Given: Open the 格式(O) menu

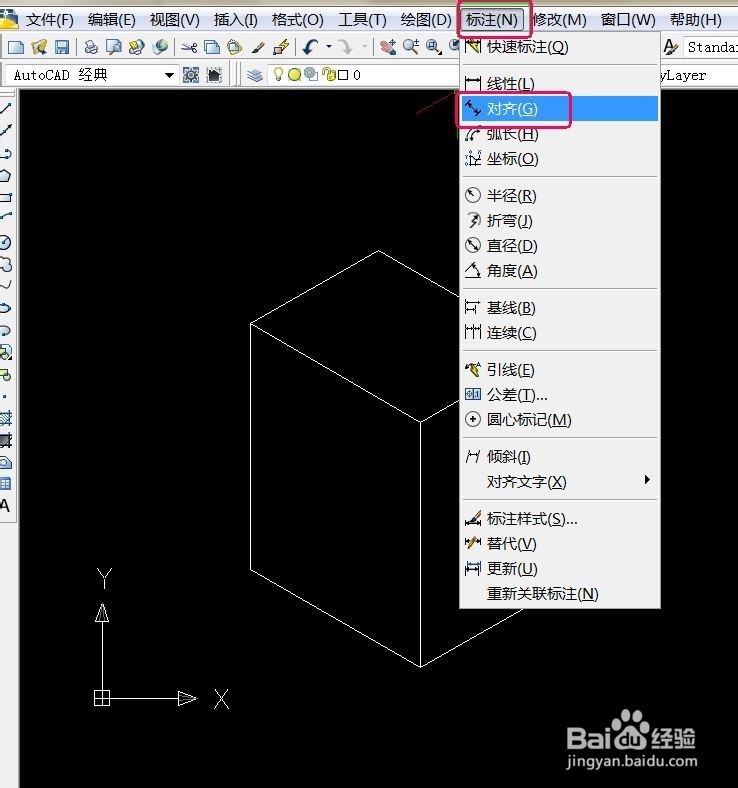Looking at the screenshot, I should coord(297,20).
